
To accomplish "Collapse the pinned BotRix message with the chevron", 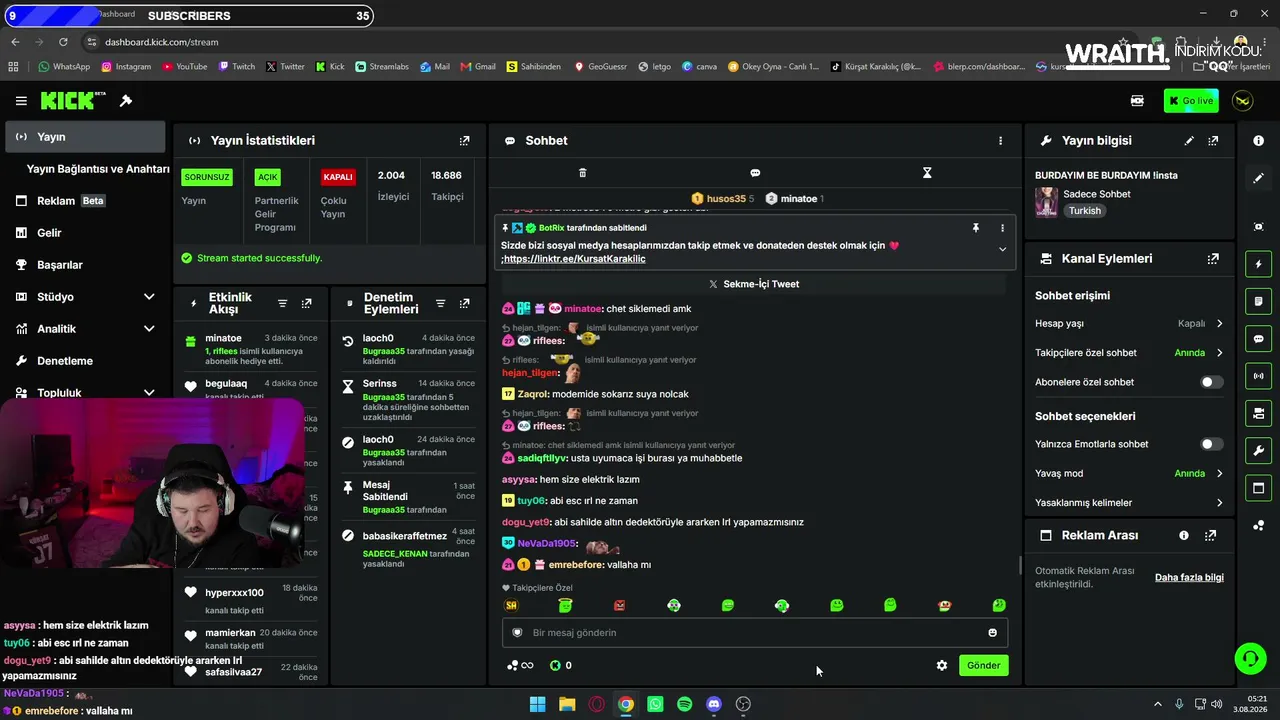I will pos(1002,249).
